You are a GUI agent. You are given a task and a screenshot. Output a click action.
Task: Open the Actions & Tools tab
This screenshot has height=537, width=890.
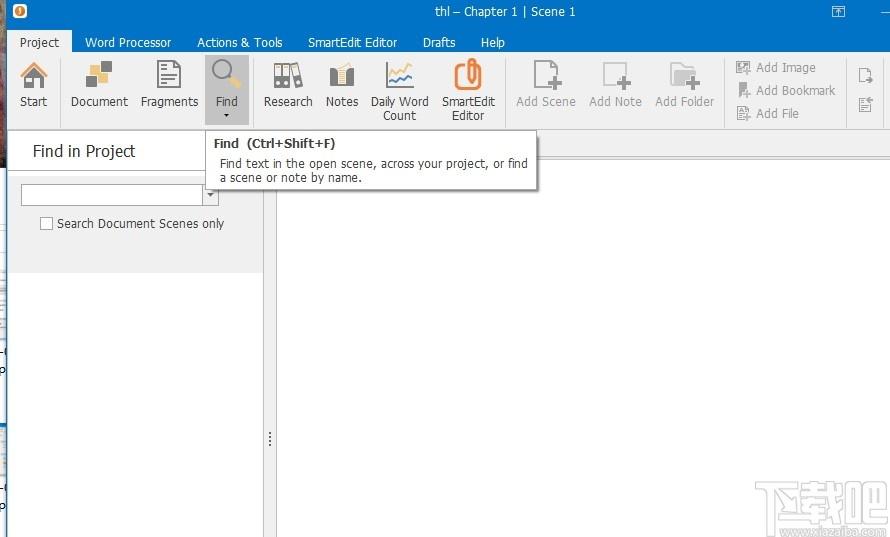click(240, 43)
